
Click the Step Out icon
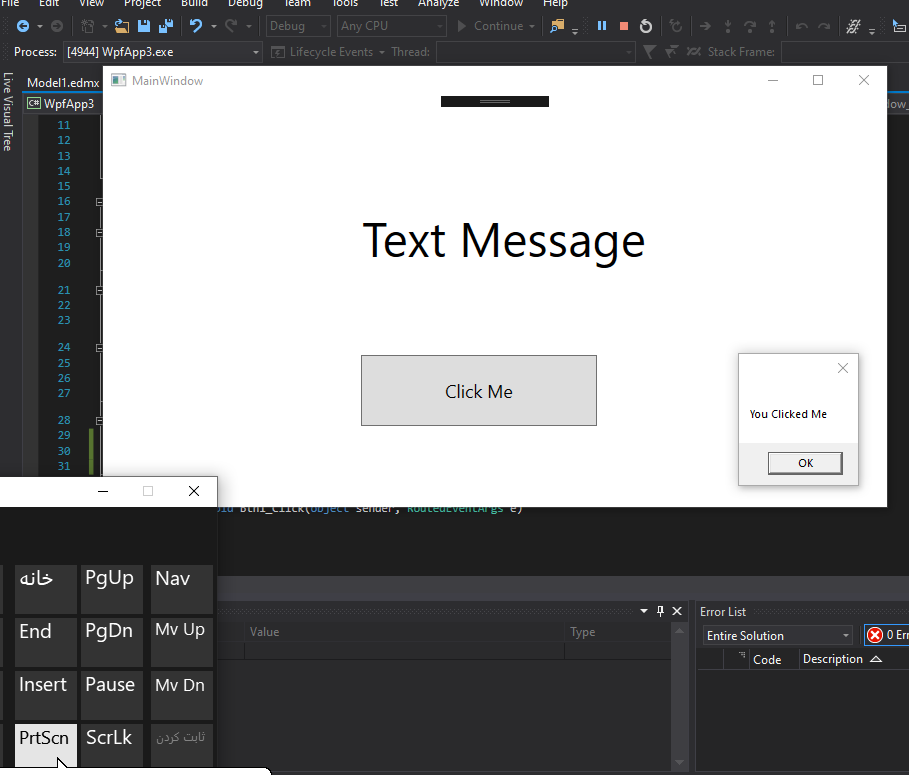coord(772,26)
